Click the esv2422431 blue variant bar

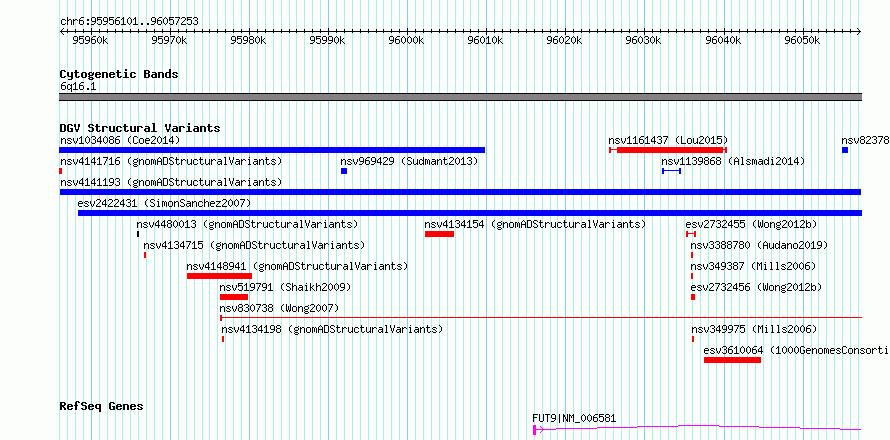tap(470, 213)
